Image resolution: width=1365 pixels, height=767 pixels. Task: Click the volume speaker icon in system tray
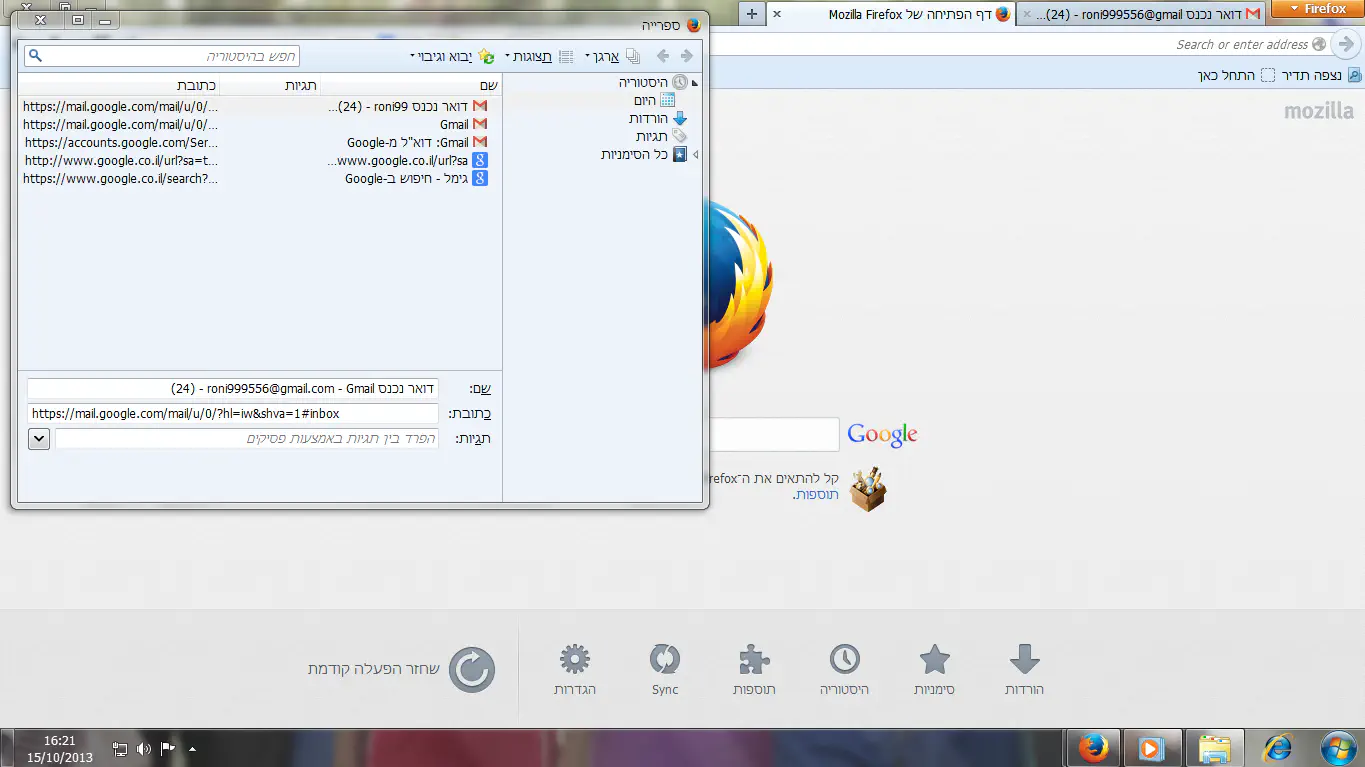143,748
